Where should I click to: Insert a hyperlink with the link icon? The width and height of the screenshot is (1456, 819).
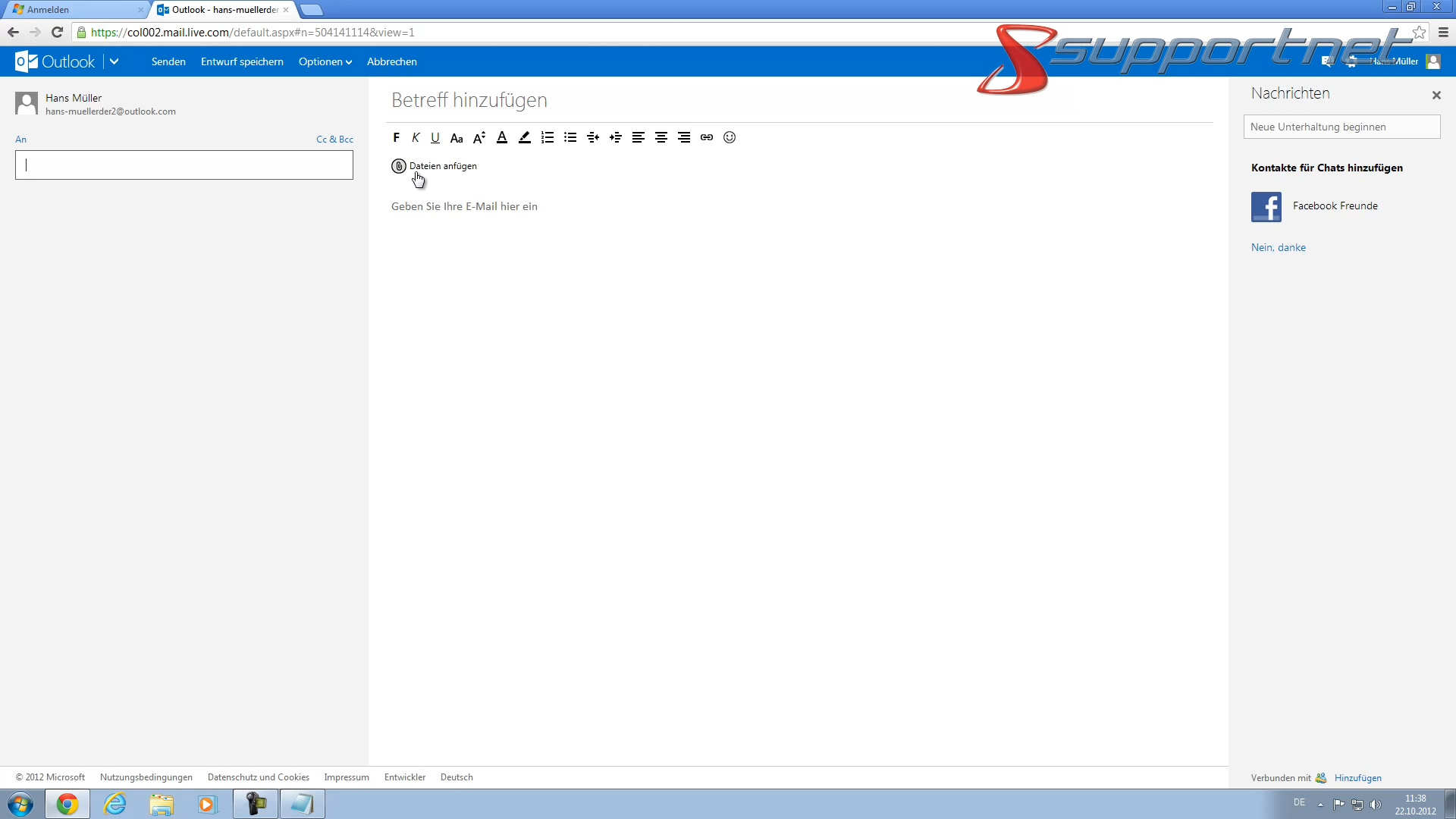click(x=706, y=137)
